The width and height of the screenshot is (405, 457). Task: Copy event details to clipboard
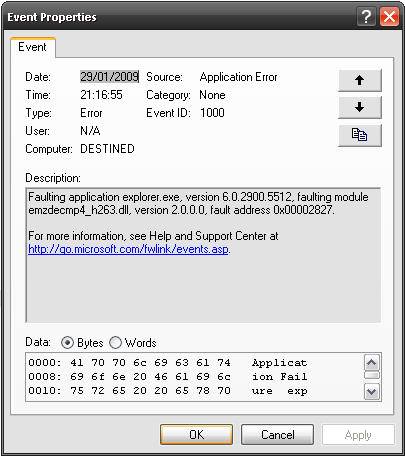tap(360, 135)
